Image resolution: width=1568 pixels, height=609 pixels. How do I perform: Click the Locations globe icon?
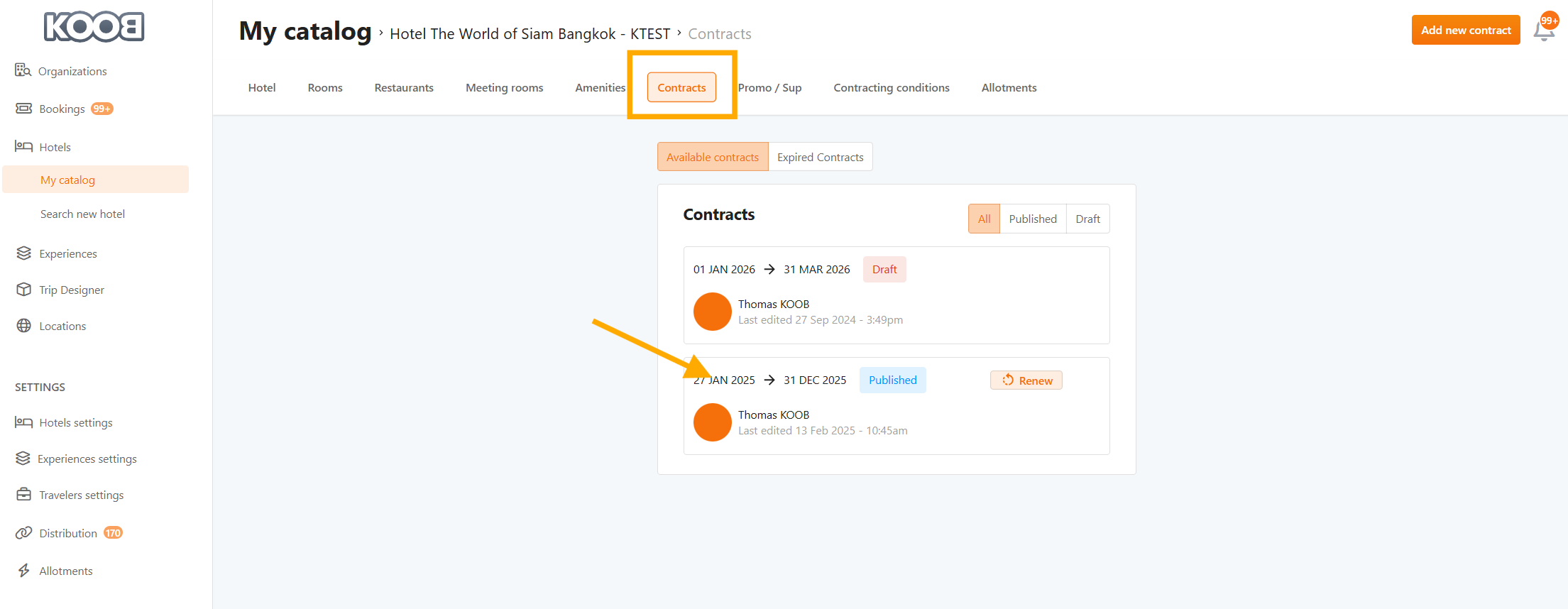[23, 326]
